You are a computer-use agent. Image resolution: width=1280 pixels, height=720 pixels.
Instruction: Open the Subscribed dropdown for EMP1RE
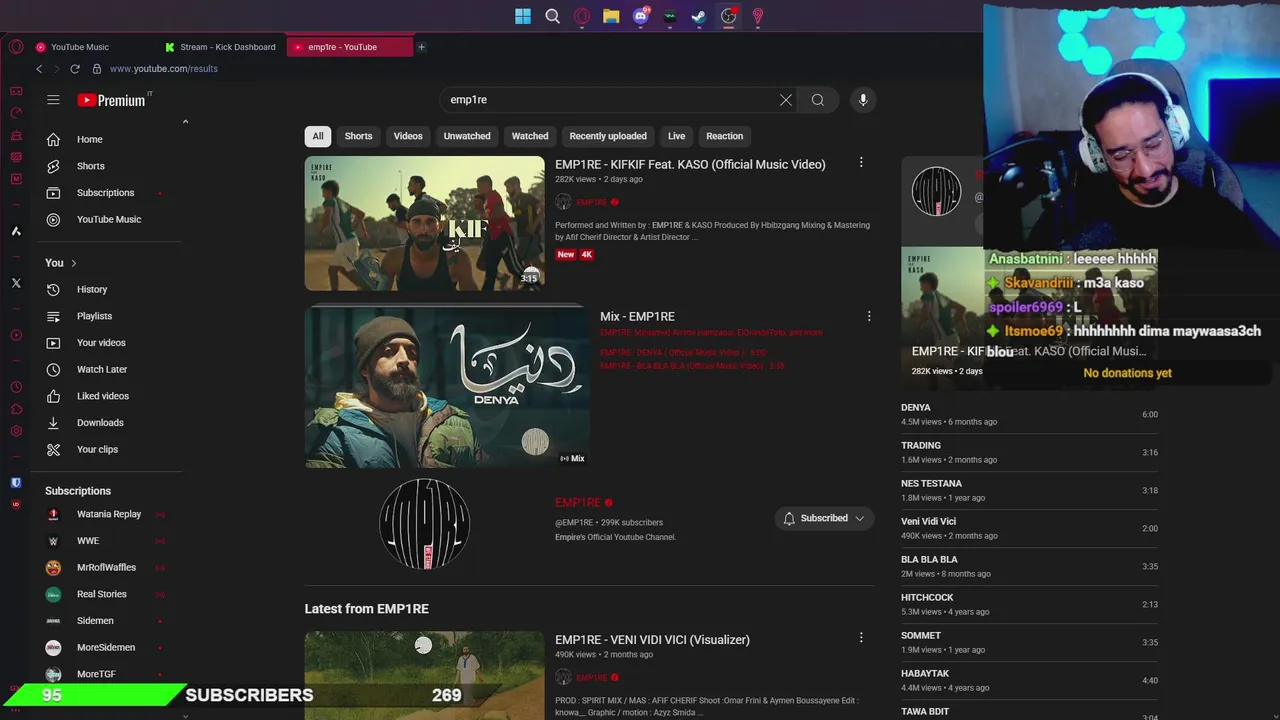pyautogui.click(x=824, y=518)
